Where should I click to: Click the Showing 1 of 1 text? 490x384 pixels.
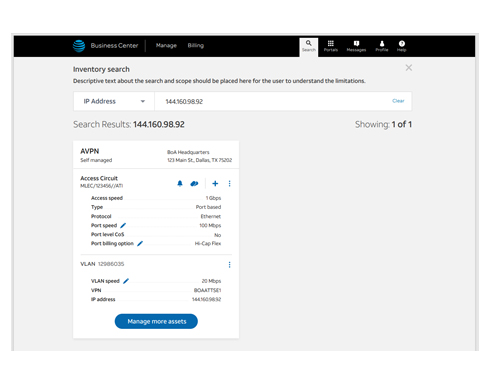pyautogui.click(x=384, y=124)
